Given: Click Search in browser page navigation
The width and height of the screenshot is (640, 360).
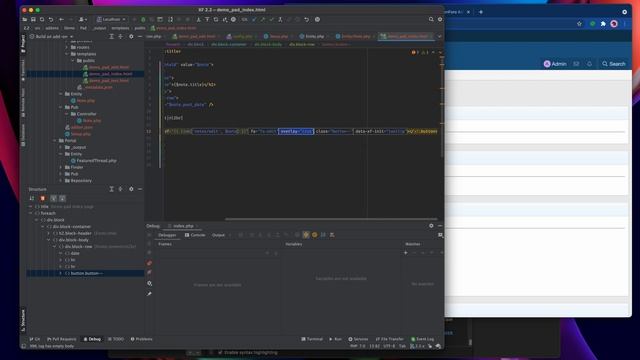Looking at the screenshot, I should click(613, 64).
